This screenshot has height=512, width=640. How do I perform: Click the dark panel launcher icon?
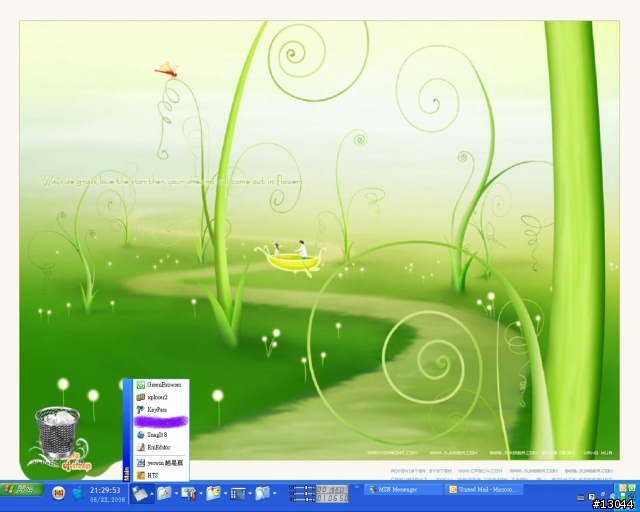tap(238, 494)
